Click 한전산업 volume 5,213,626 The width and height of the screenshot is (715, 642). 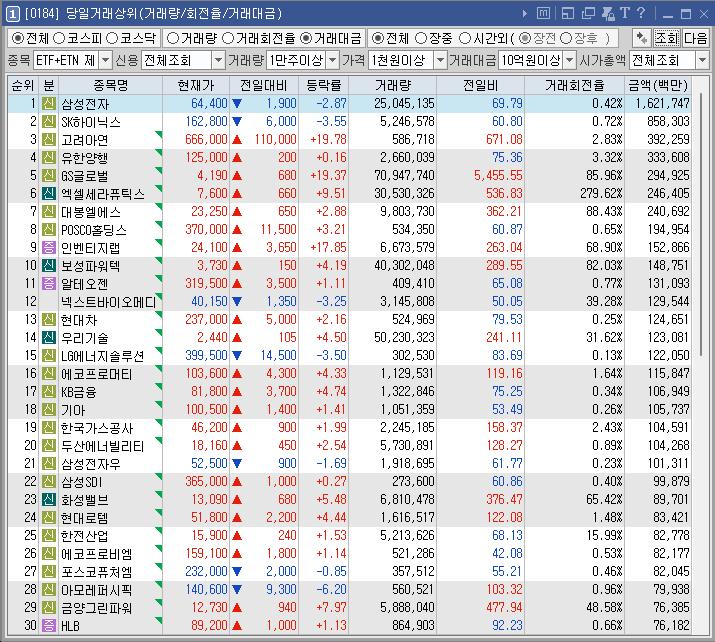coord(407,535)
